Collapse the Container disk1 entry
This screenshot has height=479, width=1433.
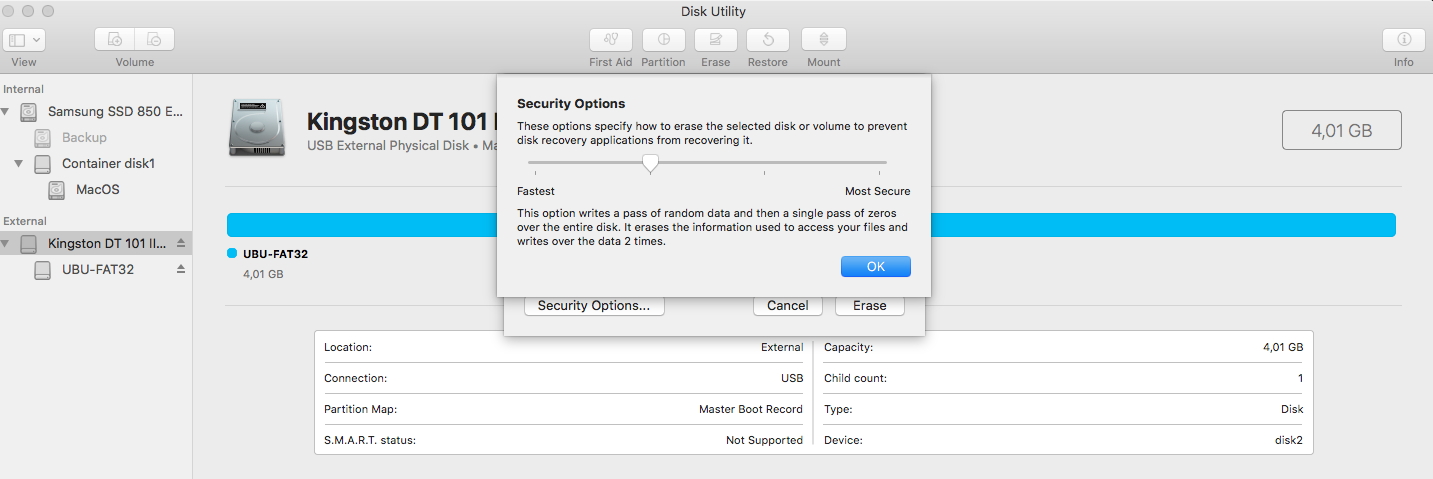(19, 163)
